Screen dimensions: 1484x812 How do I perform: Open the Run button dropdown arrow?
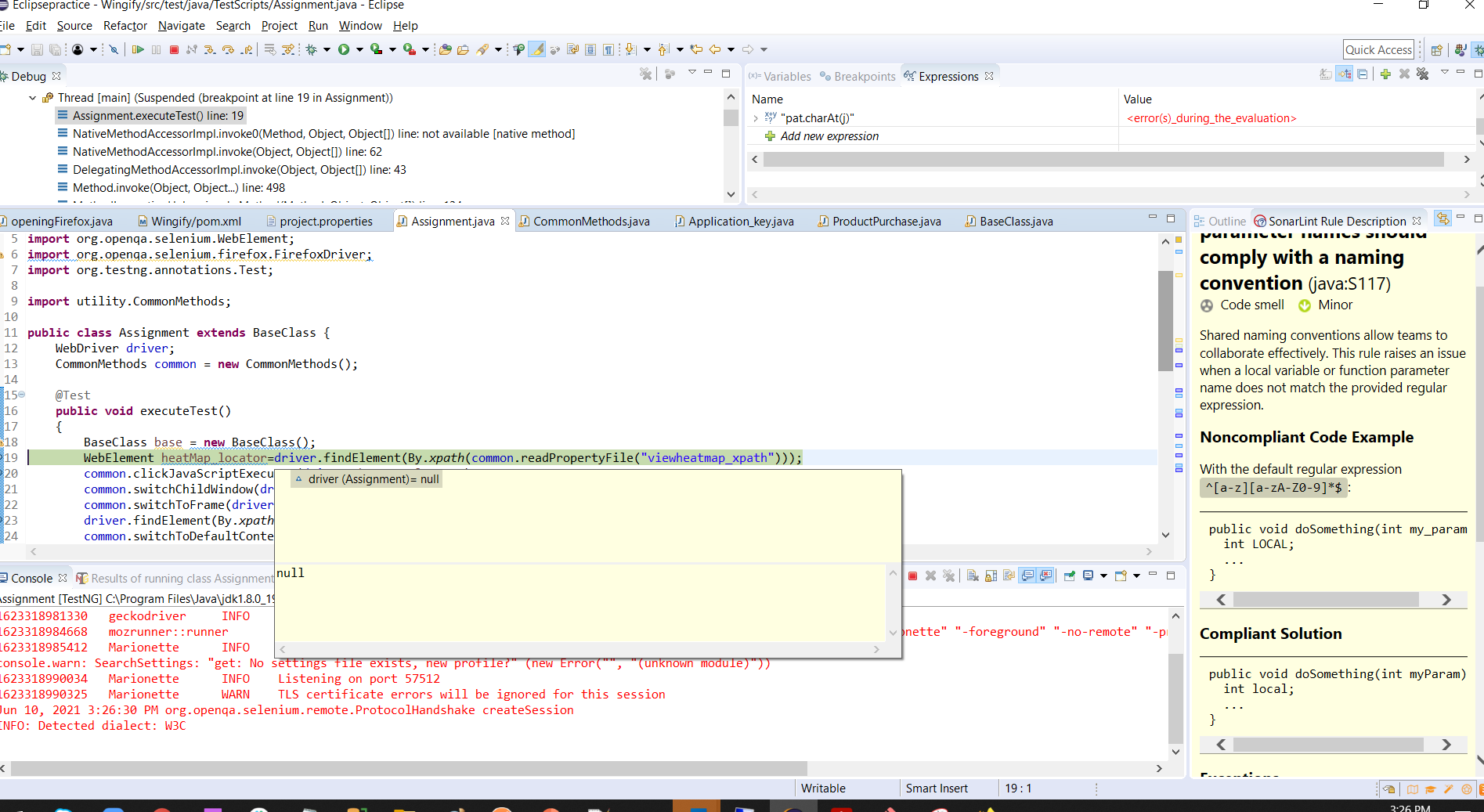point(359,50)
